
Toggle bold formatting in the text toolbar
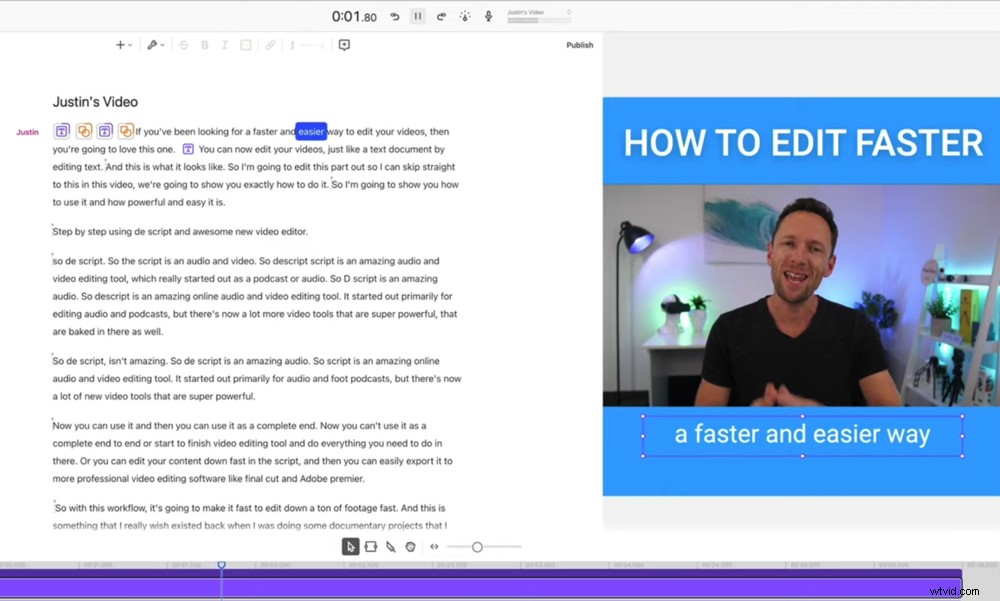[205, 45]
